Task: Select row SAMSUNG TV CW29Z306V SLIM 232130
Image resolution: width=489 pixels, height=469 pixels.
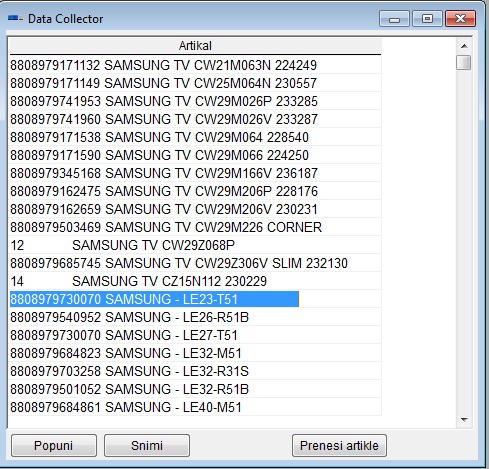Action: (195, 263)
